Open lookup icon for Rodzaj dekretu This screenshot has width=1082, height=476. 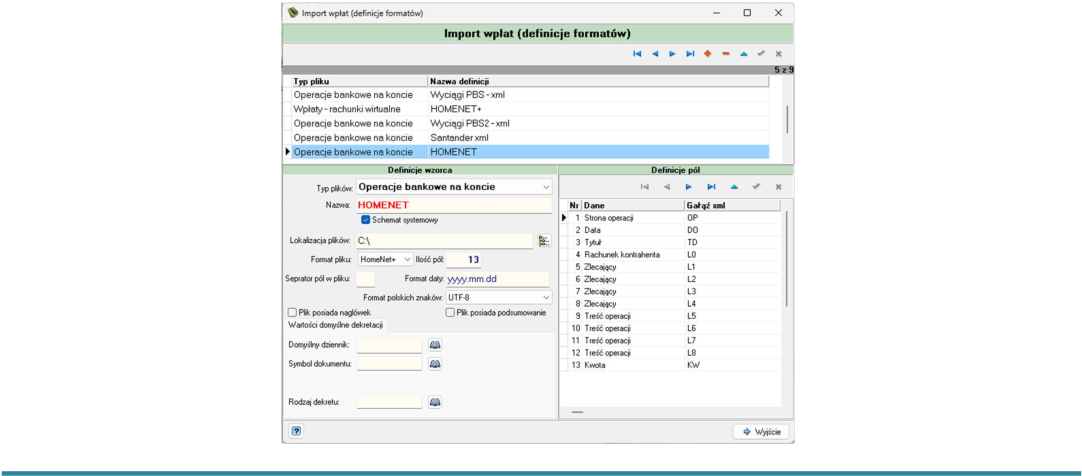point(434,401)
